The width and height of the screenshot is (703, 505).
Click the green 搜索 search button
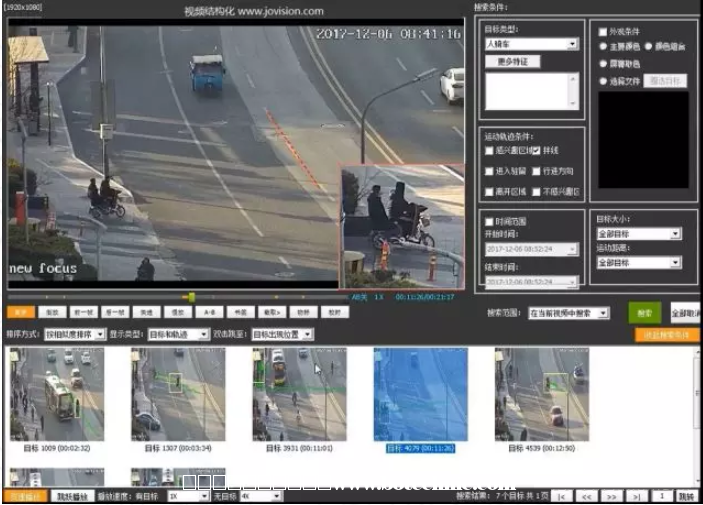click(x=644, y=313)
